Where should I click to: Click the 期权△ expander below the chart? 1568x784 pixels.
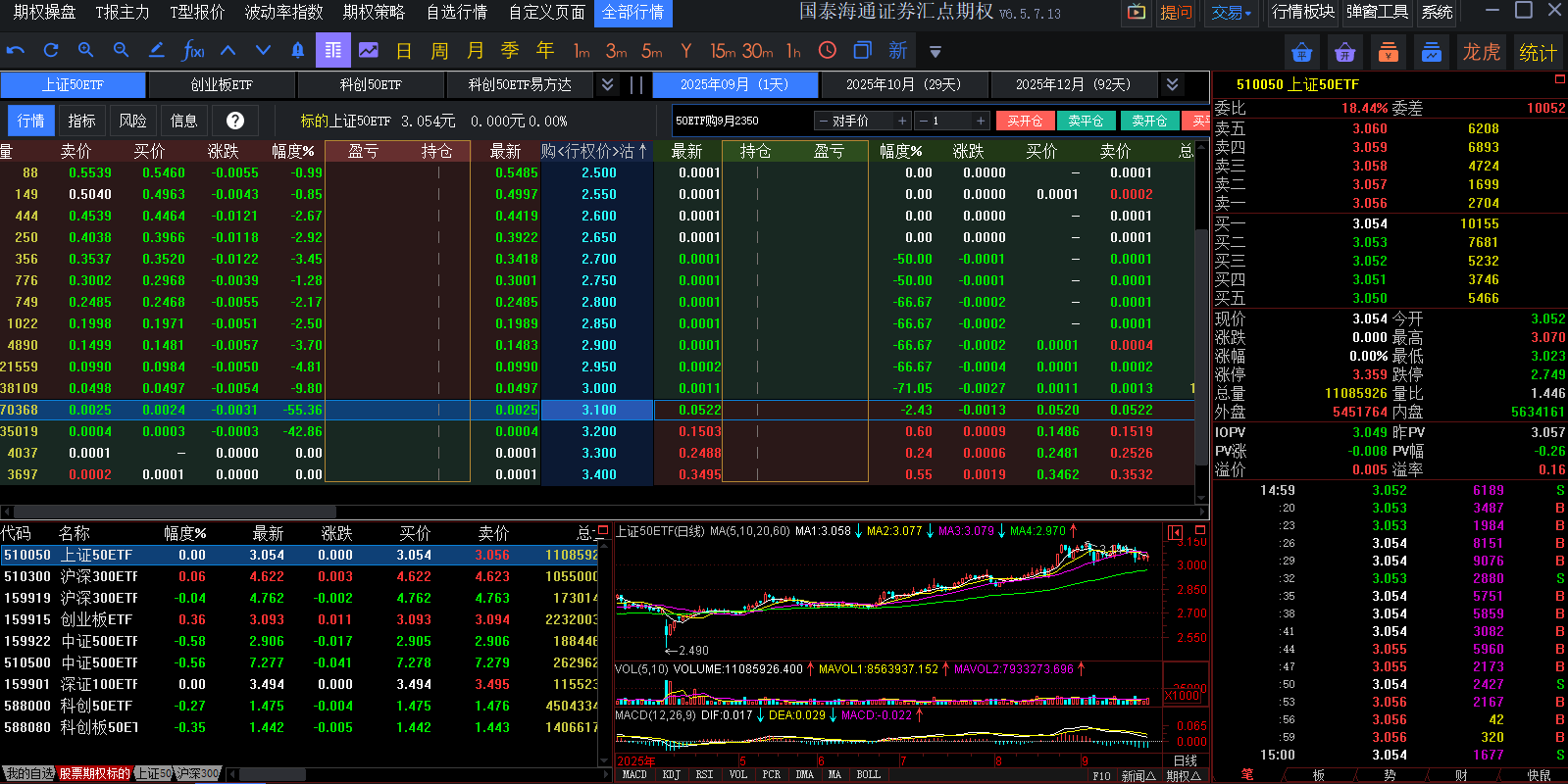[x=1184, y=775]
